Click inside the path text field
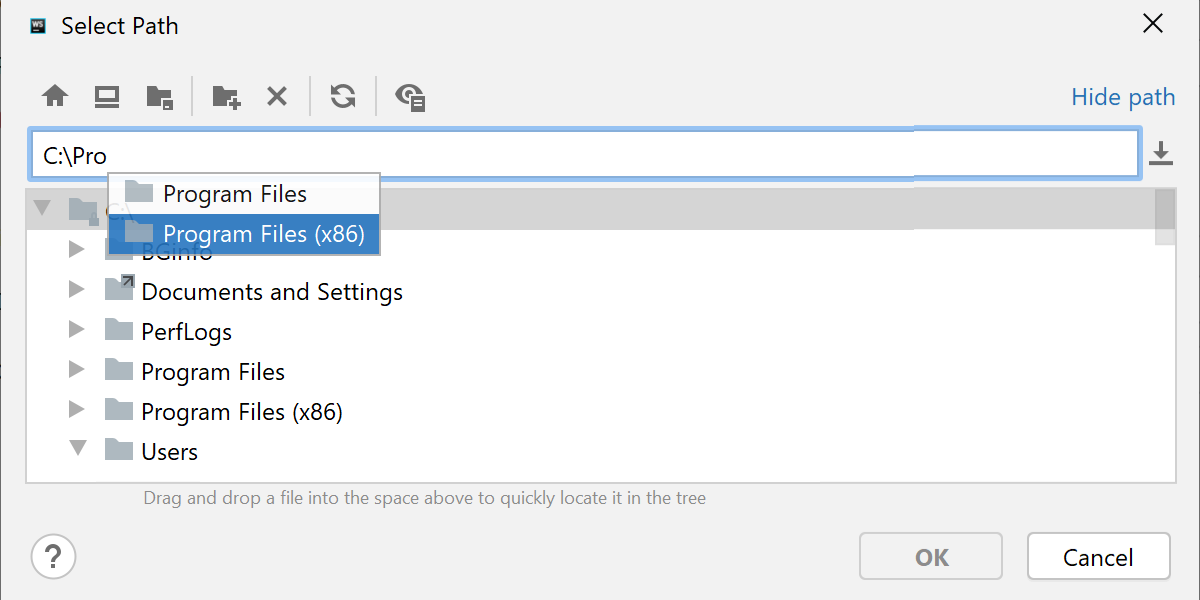1200x600 pixels. 600,155
